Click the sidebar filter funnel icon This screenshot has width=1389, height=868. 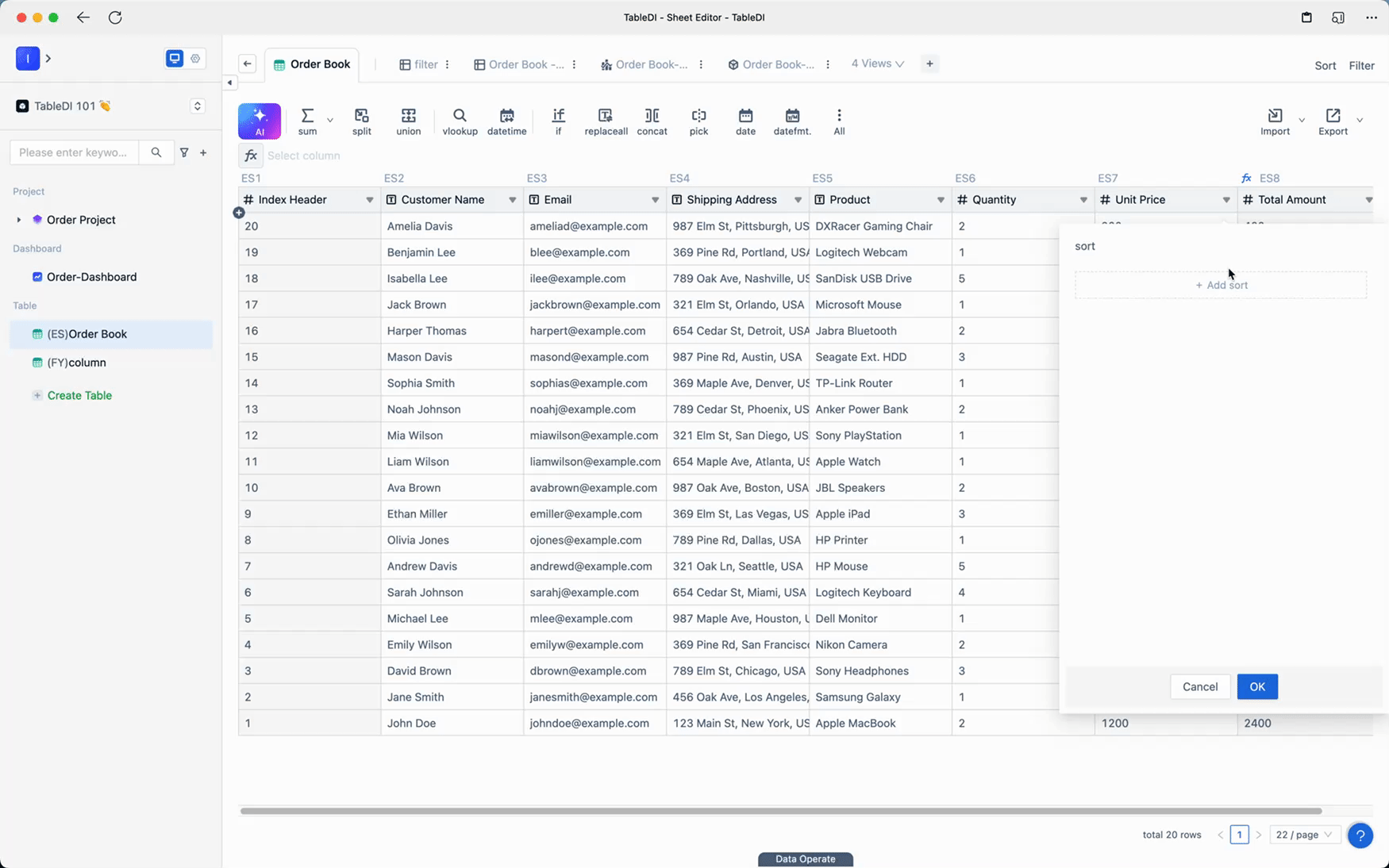(x=184, y=152)
